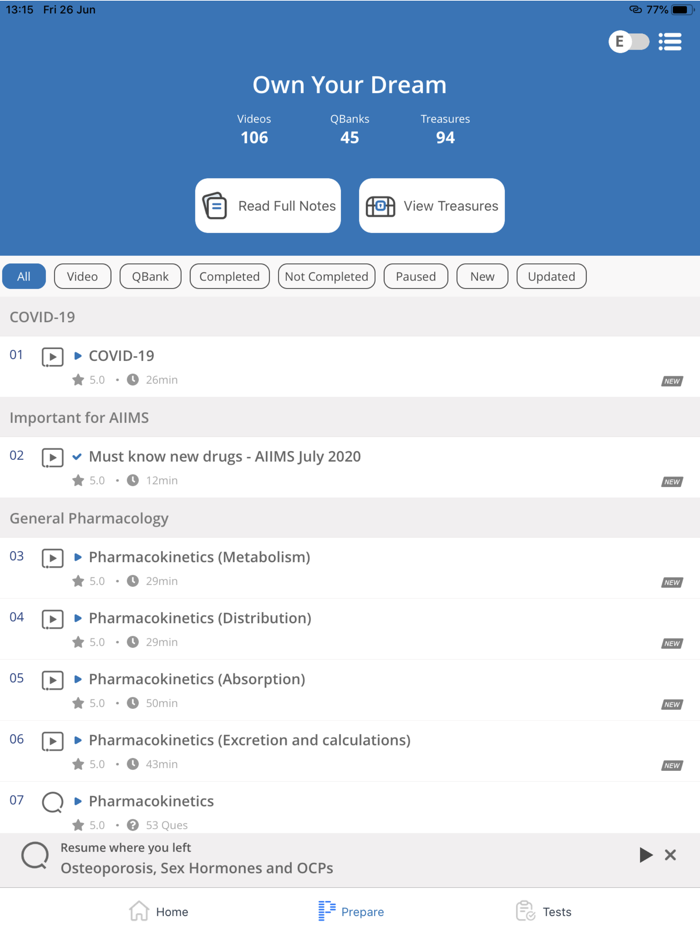Viewport: 700px width, 934px height.
Task: Switch to the Prepare tab
Action: click(351, 911)
